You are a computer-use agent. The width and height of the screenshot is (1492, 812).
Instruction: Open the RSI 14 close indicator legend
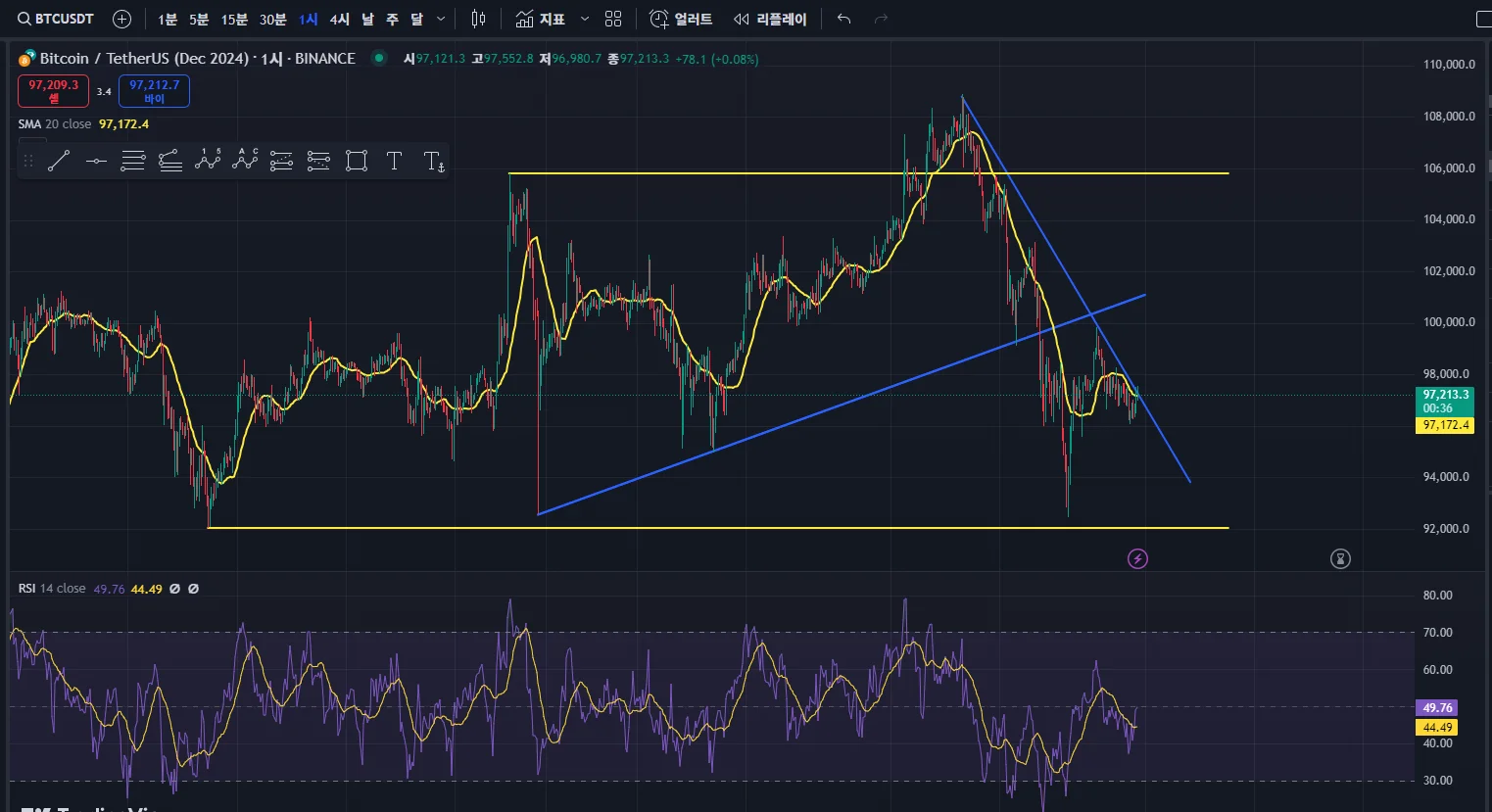point(52,589)
